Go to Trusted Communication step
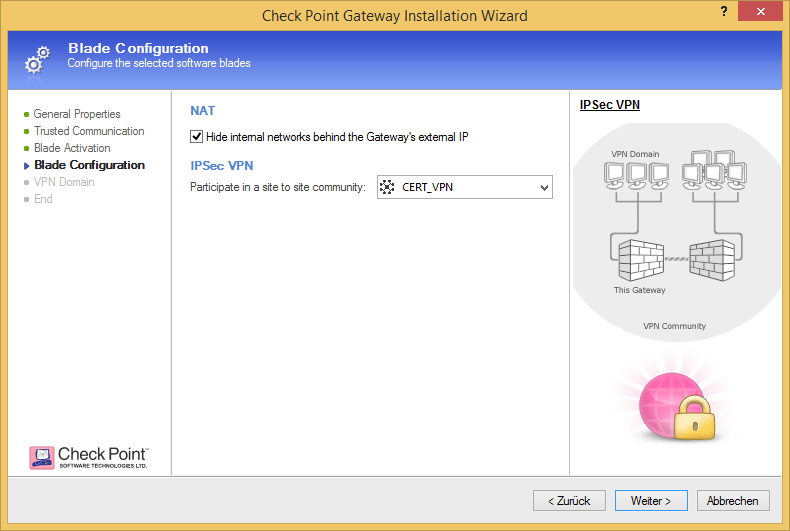The width and height of the screenshot is (790, 531). [x=89, y=131]
